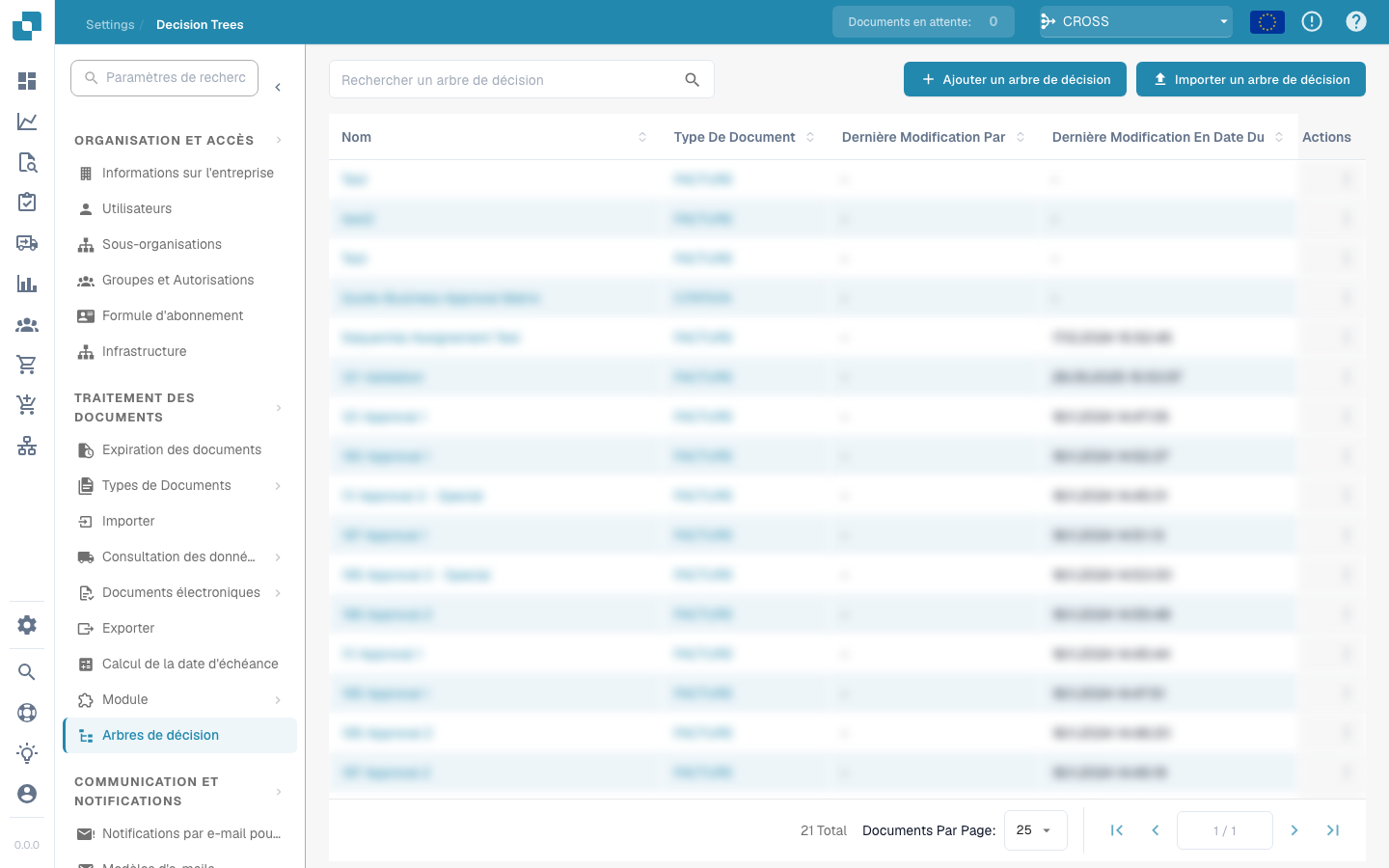
Task: Go to the next page arrow
Action: tap(1294, 830)
